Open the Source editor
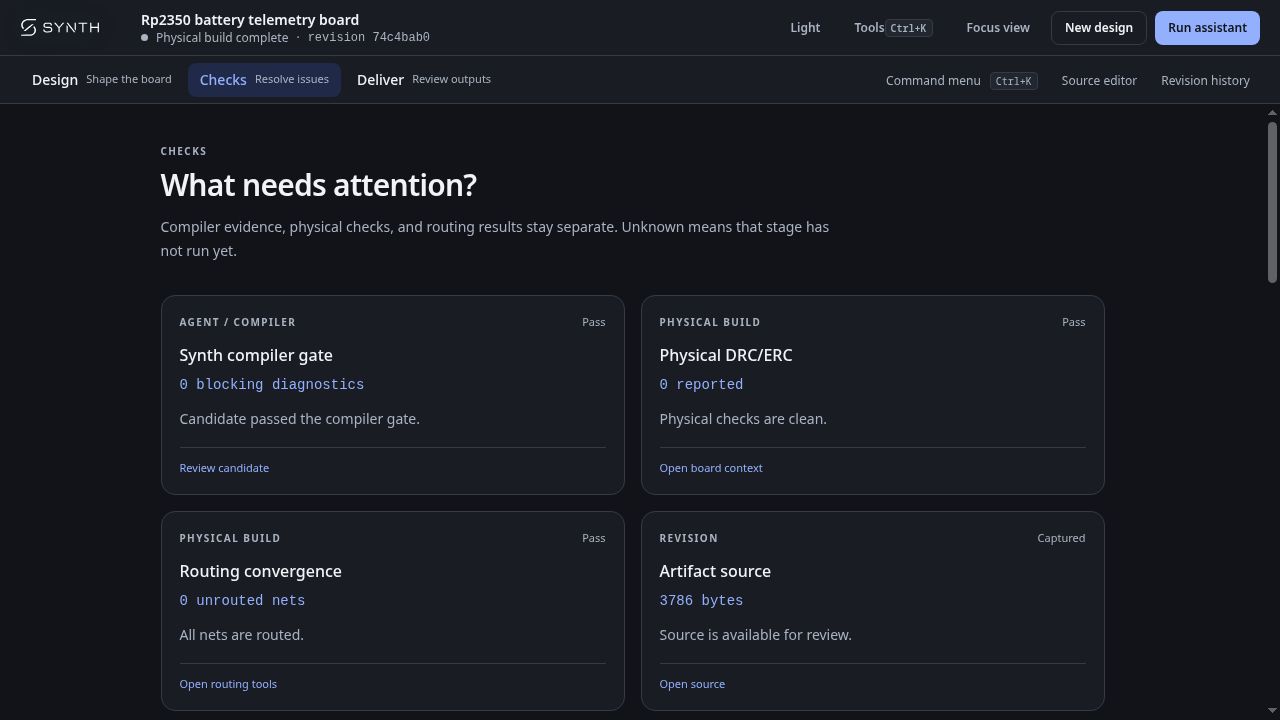 click(x=1099, y=80)
